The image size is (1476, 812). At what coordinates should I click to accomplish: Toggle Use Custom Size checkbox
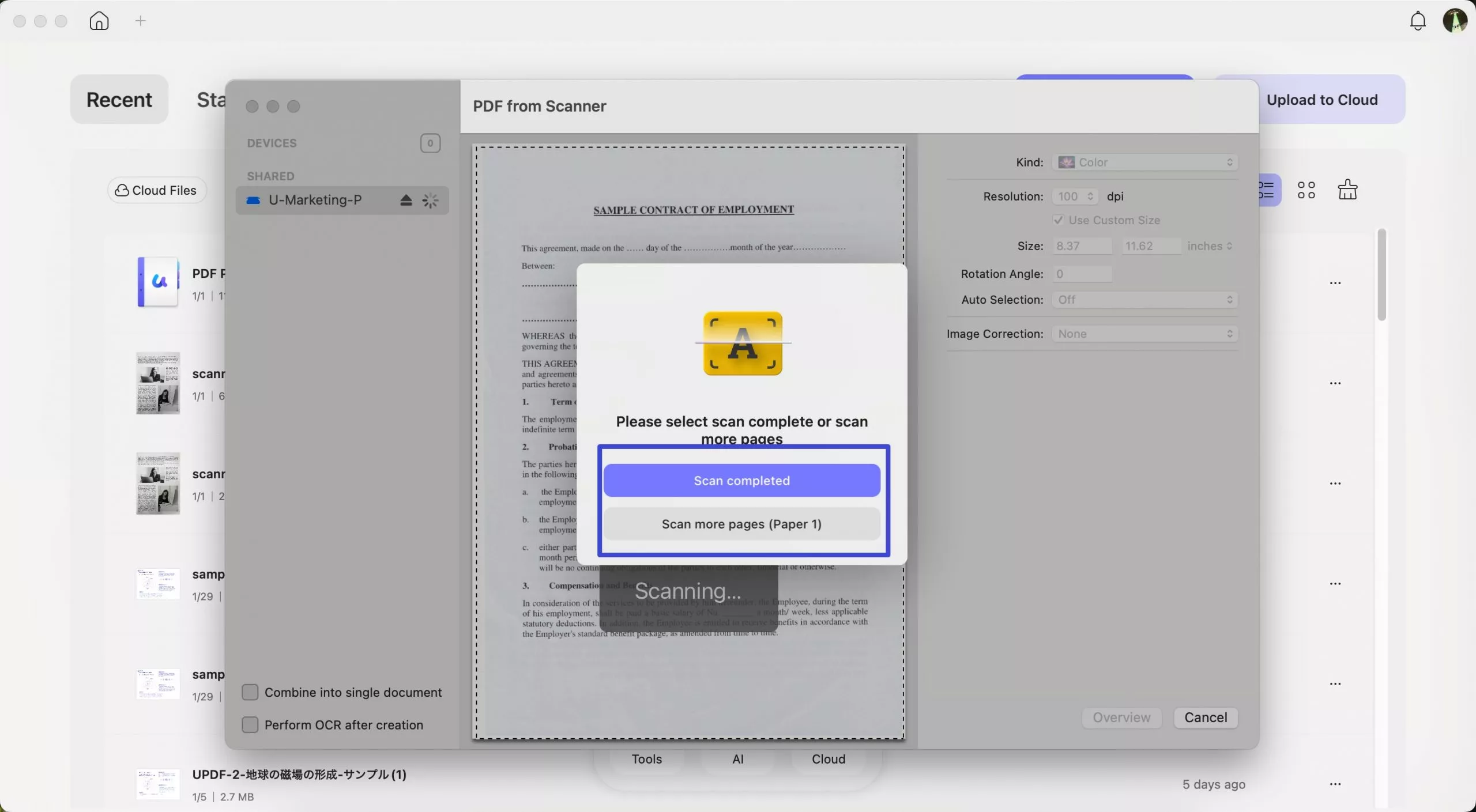[1058, 220]
